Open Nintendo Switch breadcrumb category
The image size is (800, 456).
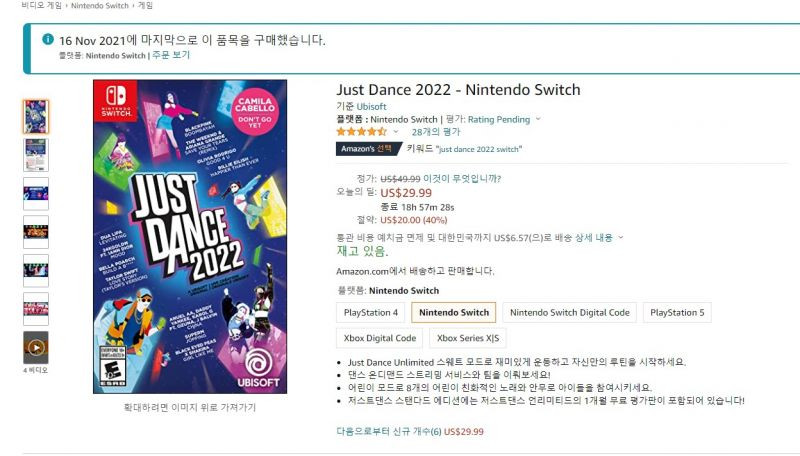point(99,6)
